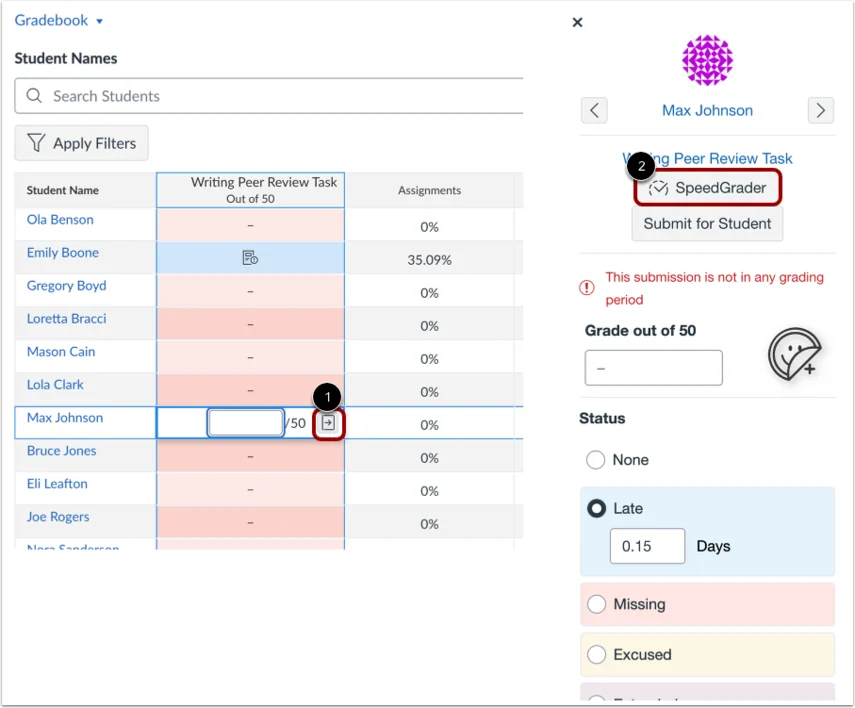Click the Grade out of 50 input in tray

[x=654, y=368]
